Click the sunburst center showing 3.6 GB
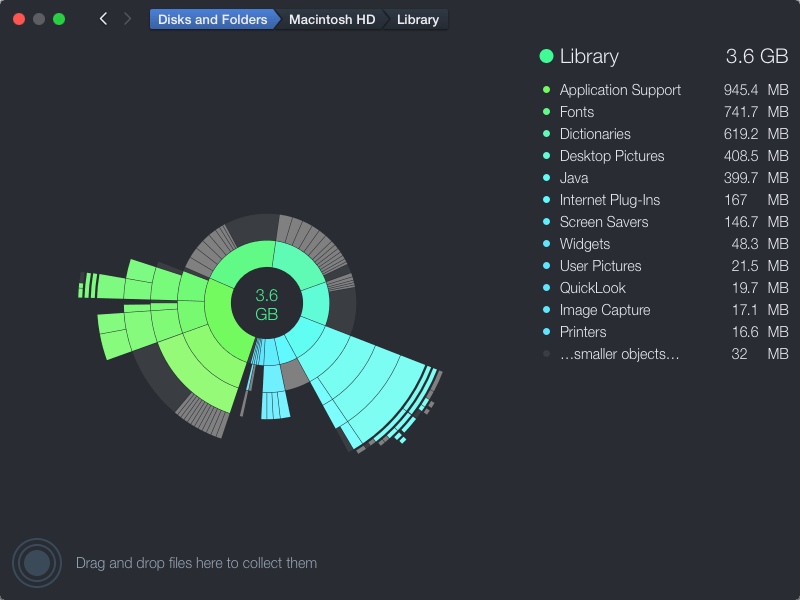Screen dimensions: 800x600 point(267,303)
